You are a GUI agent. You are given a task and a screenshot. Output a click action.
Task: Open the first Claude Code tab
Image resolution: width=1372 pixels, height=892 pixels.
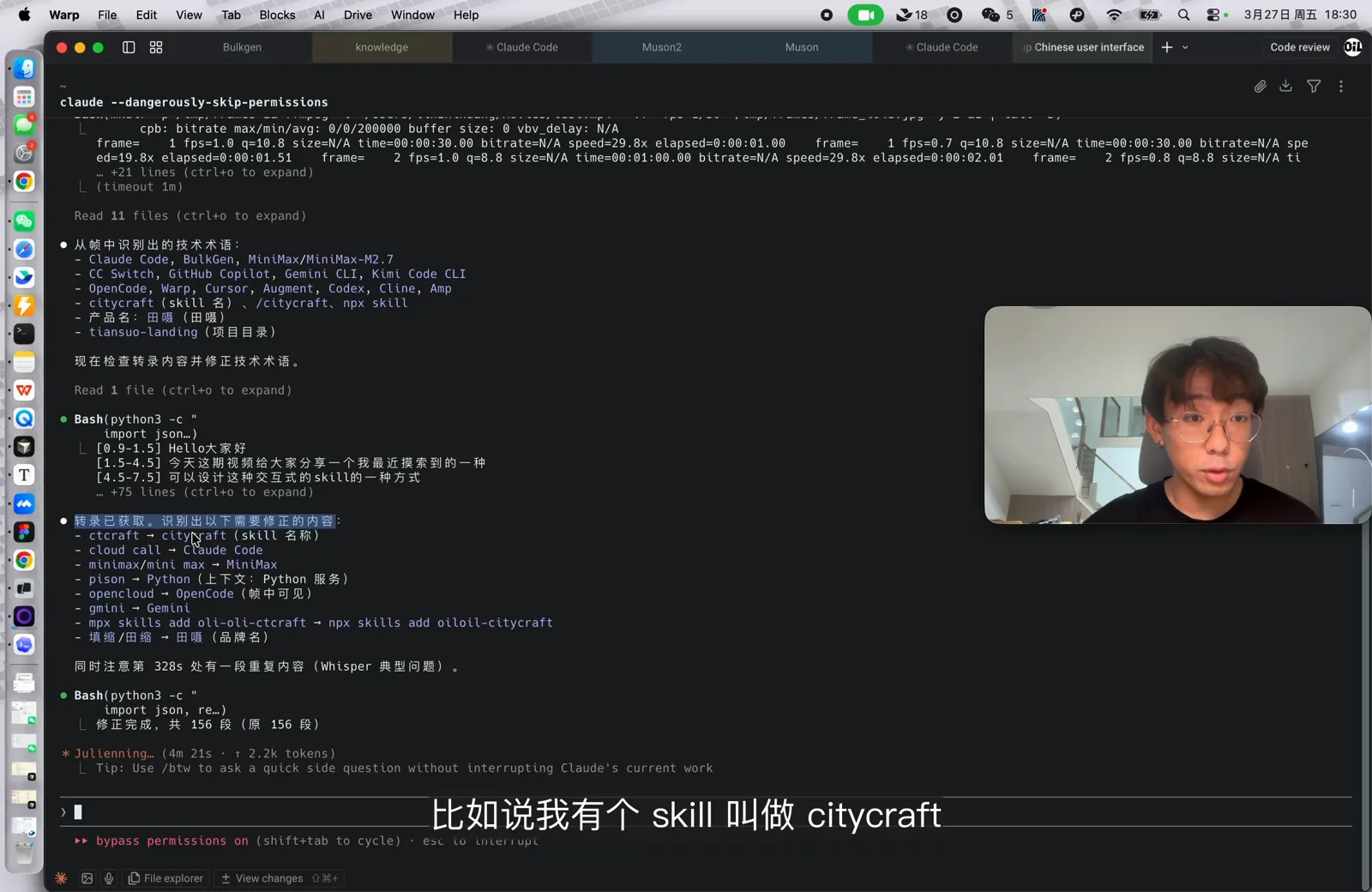coord(521,47)
